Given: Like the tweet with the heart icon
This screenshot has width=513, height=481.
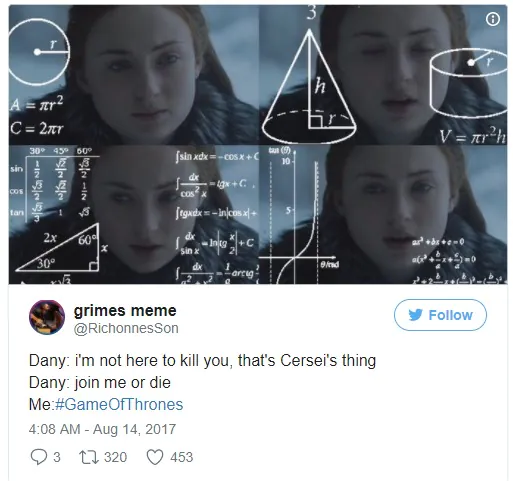Looking at the screenshot, I should click(x=155, y=457).
